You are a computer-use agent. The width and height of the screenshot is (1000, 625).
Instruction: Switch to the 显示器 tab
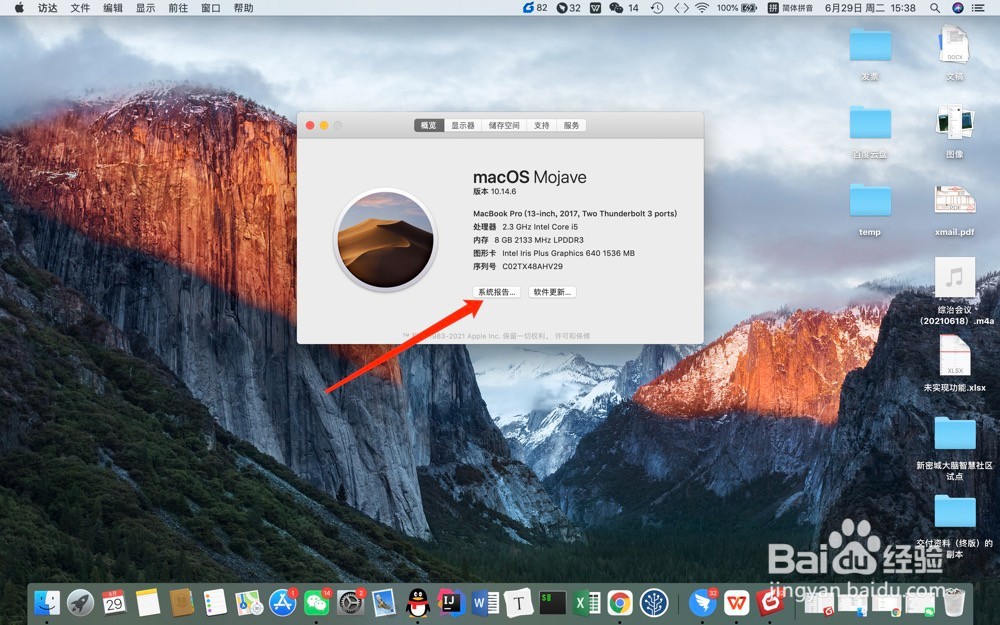click(463, 126)
